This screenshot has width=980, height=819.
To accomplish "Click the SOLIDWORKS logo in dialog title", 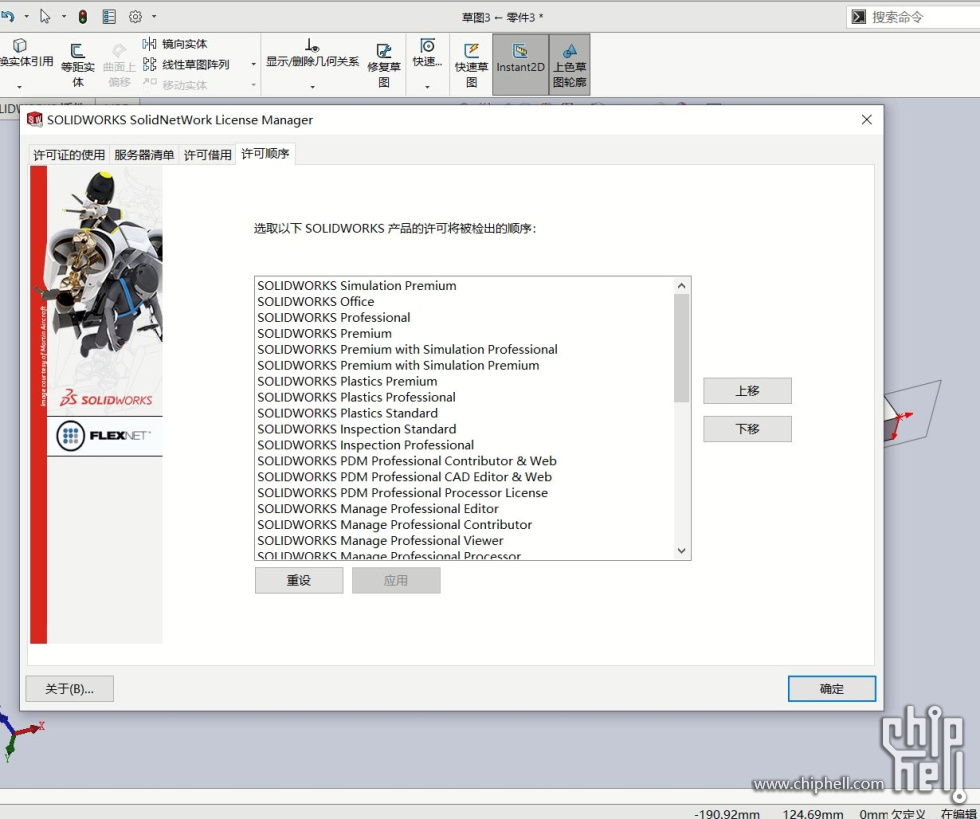I will coord(35,119).
